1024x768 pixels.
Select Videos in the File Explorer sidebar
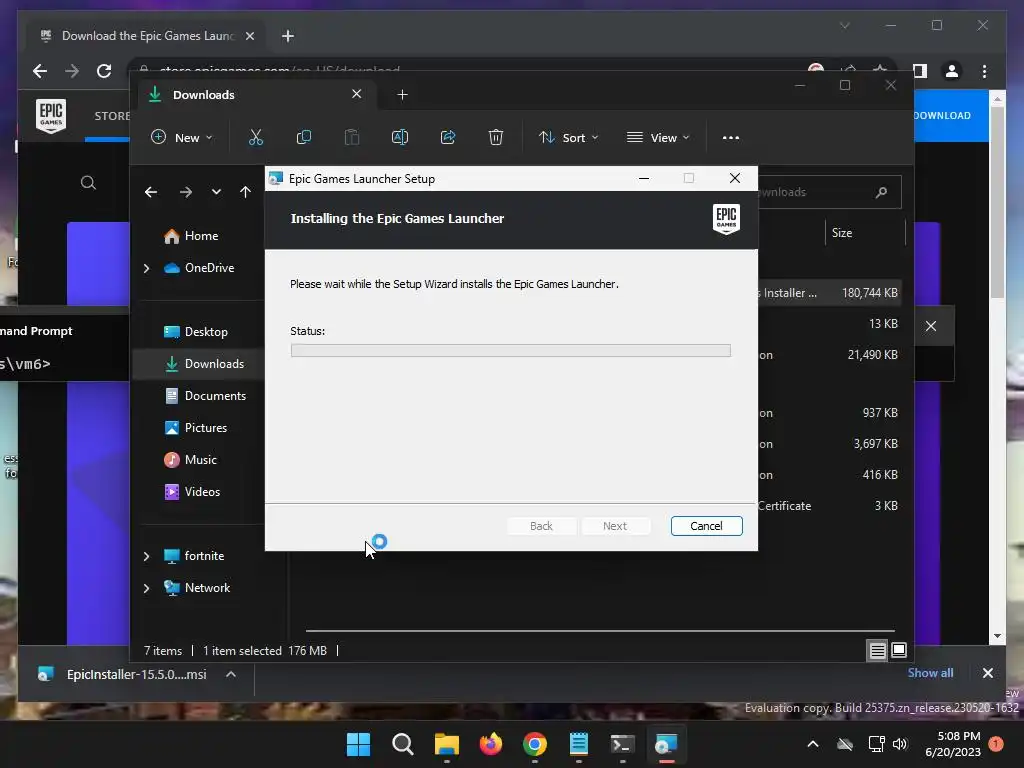pyautogui.click(x=191, y=492)
